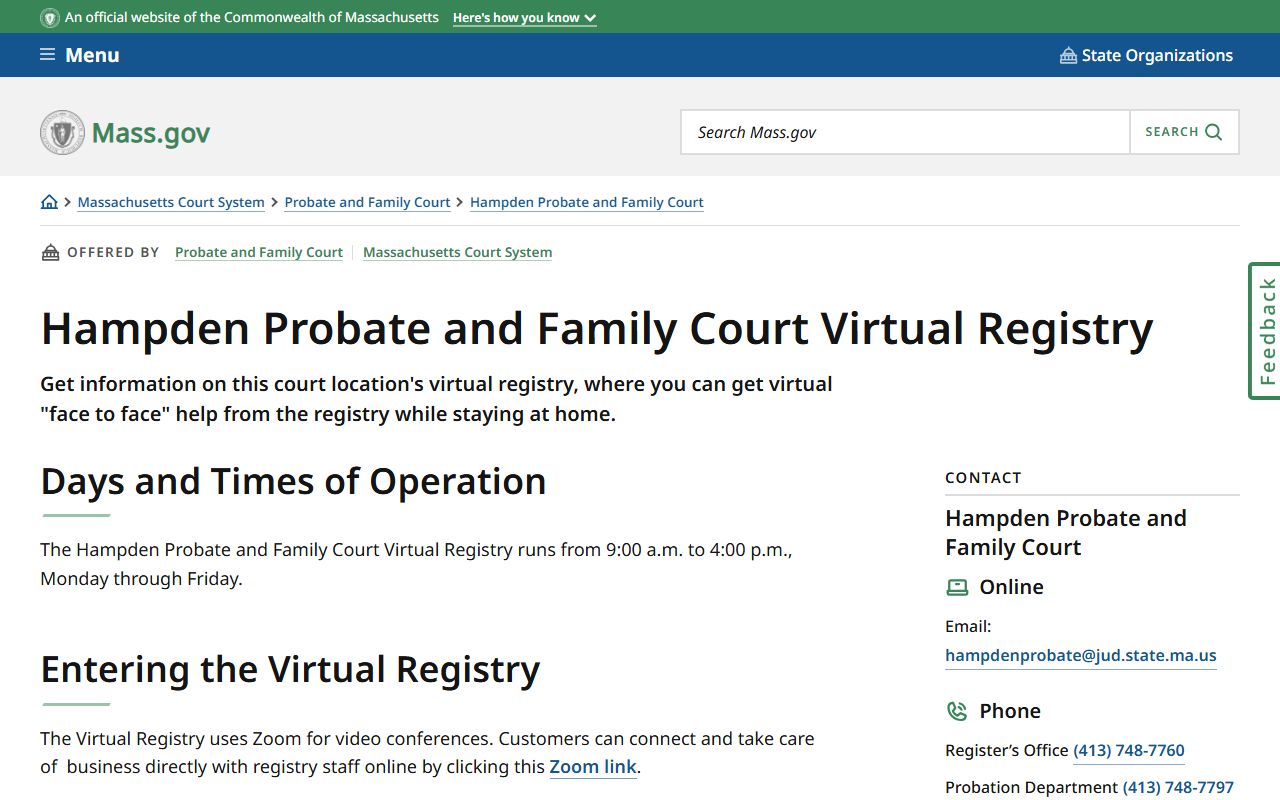
Task: Go to home via breadcrumb house icon
Action: (49, 202)
